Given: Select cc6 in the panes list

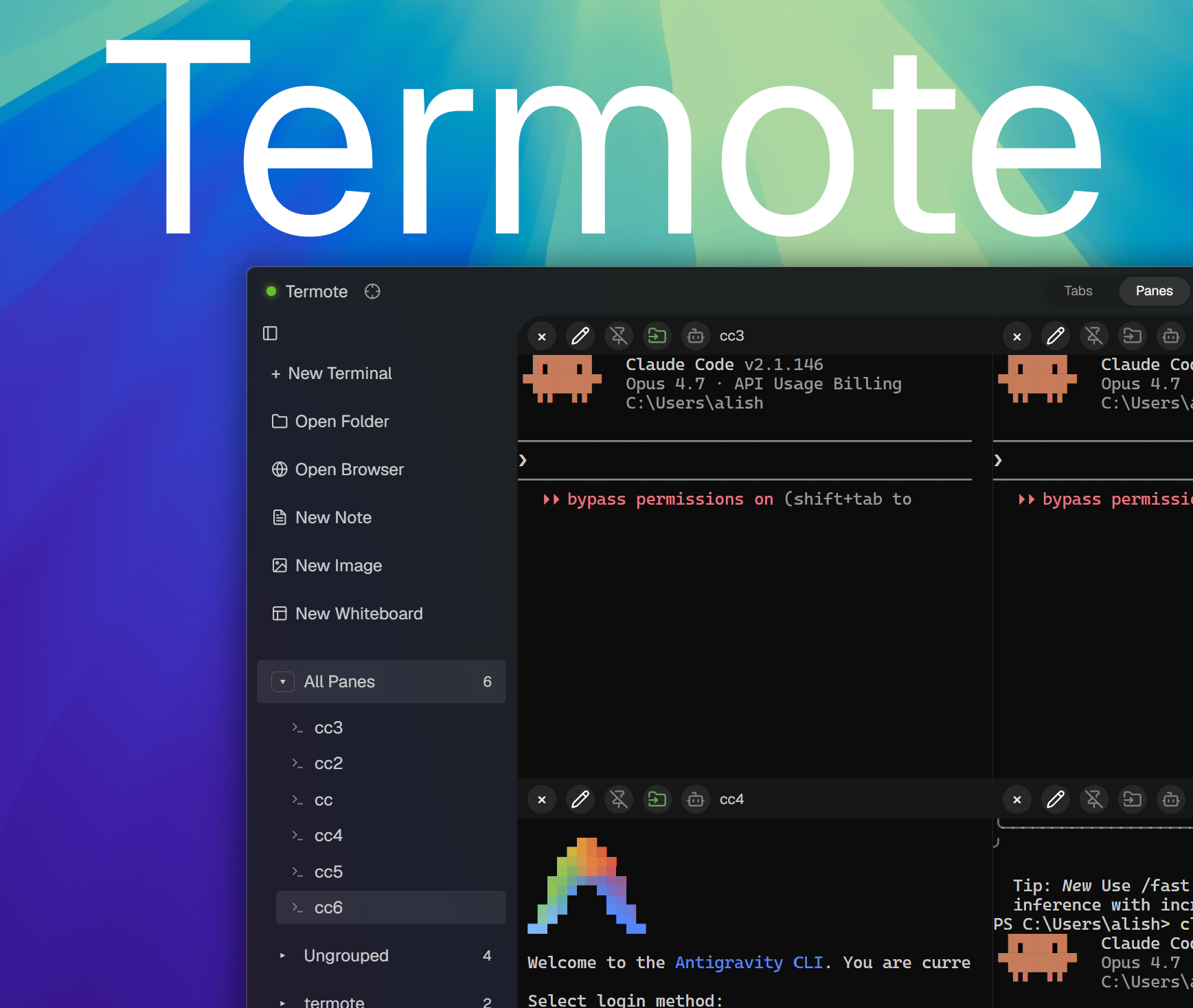Looking at the screenshot, I should coord(391,908).
